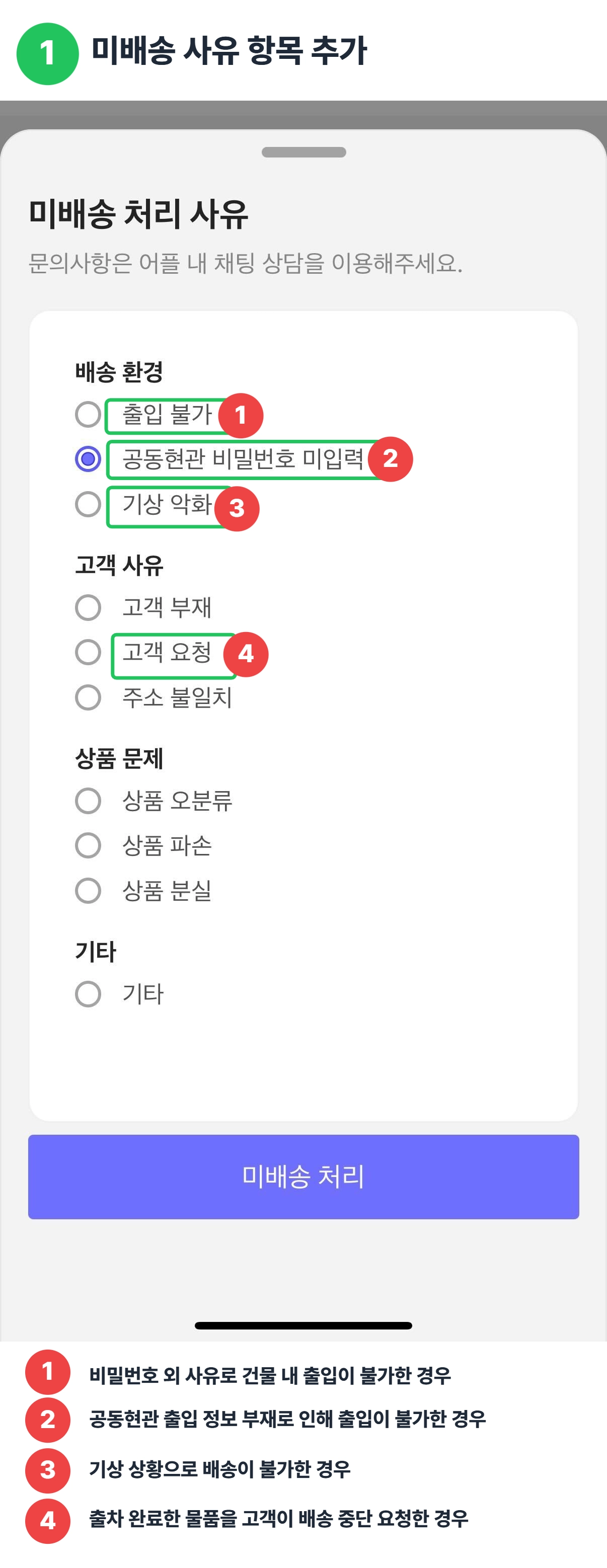Image resolution: width=607 pixels, height=1568 pixels.
Task: Click red badge 1 next to 출입 불가
Action: pyautogui.click(x=241, y=416)
